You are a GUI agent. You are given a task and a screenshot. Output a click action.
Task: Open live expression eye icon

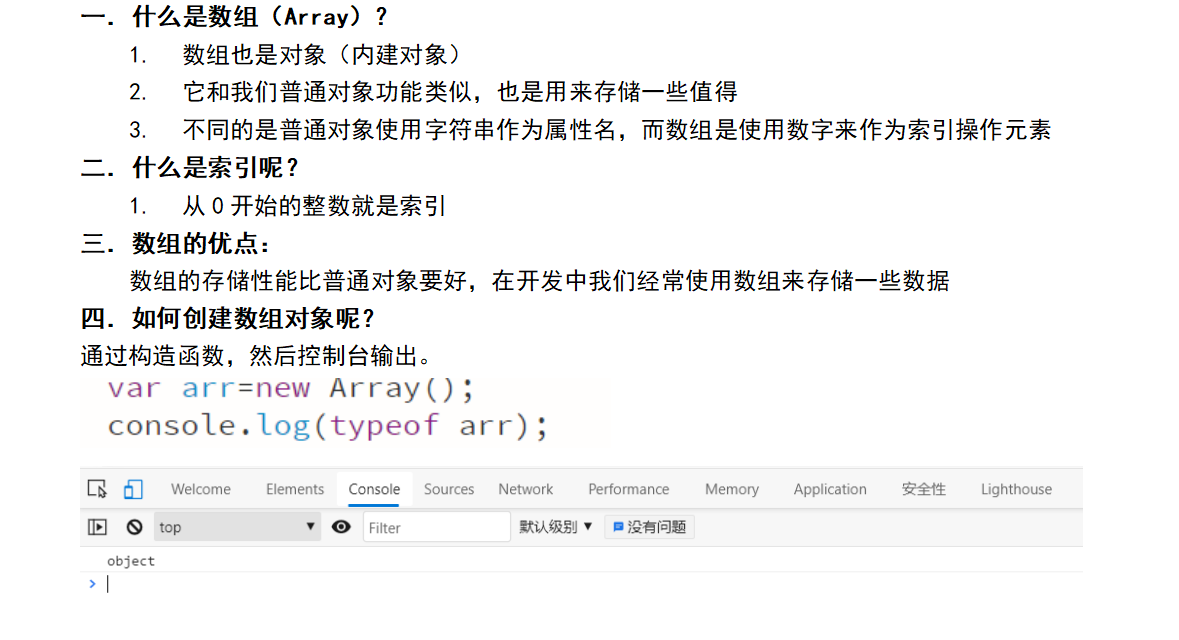pyautogui.click(x=341, y=527)
